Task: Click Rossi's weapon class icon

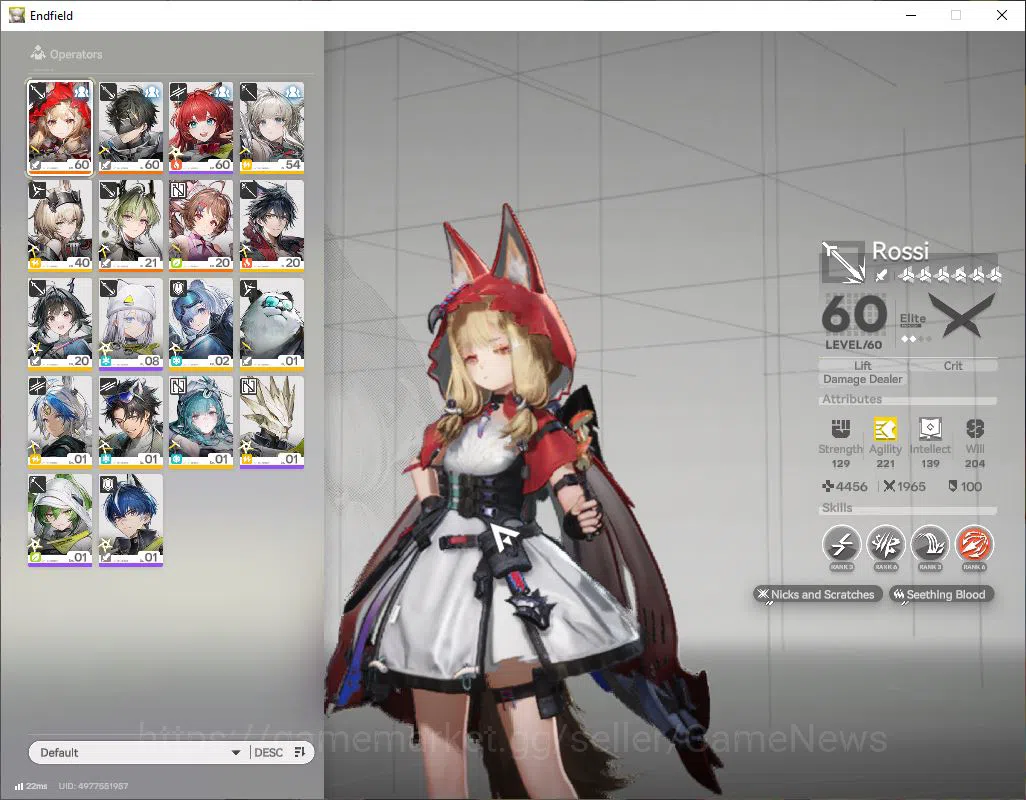Action: click(843, 262)
